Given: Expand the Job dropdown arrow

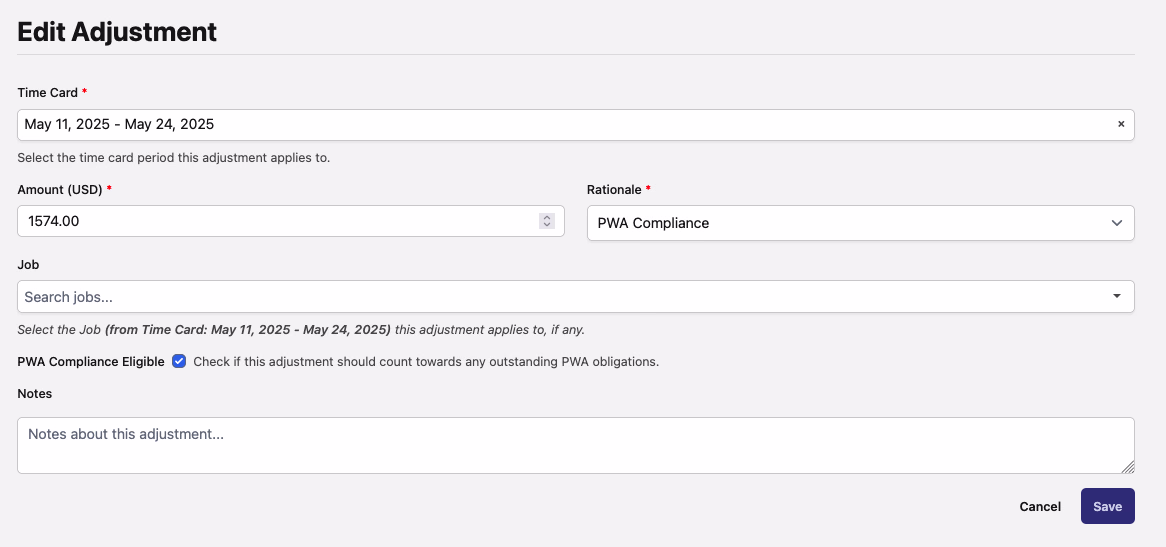Looking at the screenshot, I should [x=1116, y=297].
